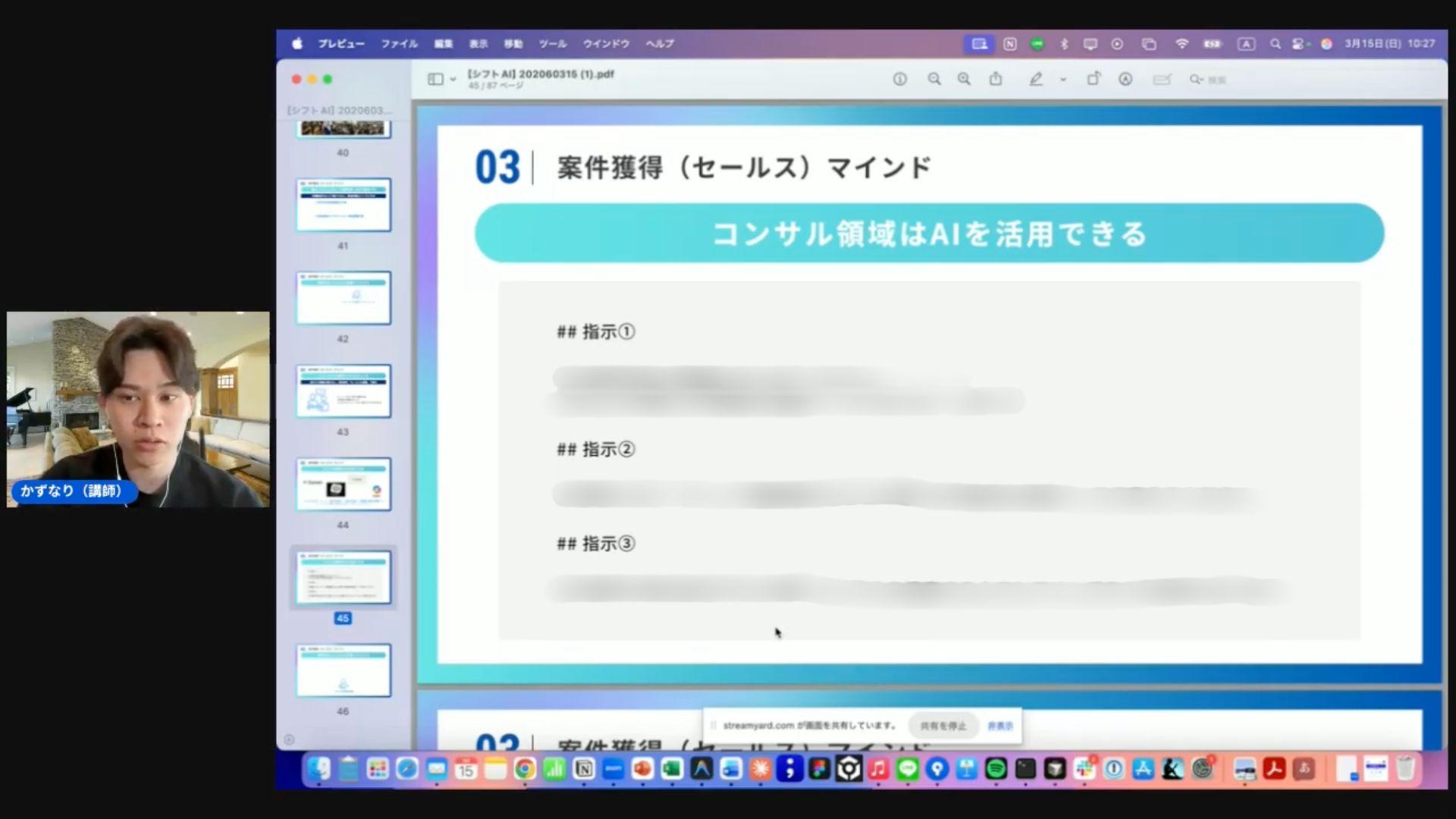Click the 非表示 link in share bar

(x=1000, y=726)
